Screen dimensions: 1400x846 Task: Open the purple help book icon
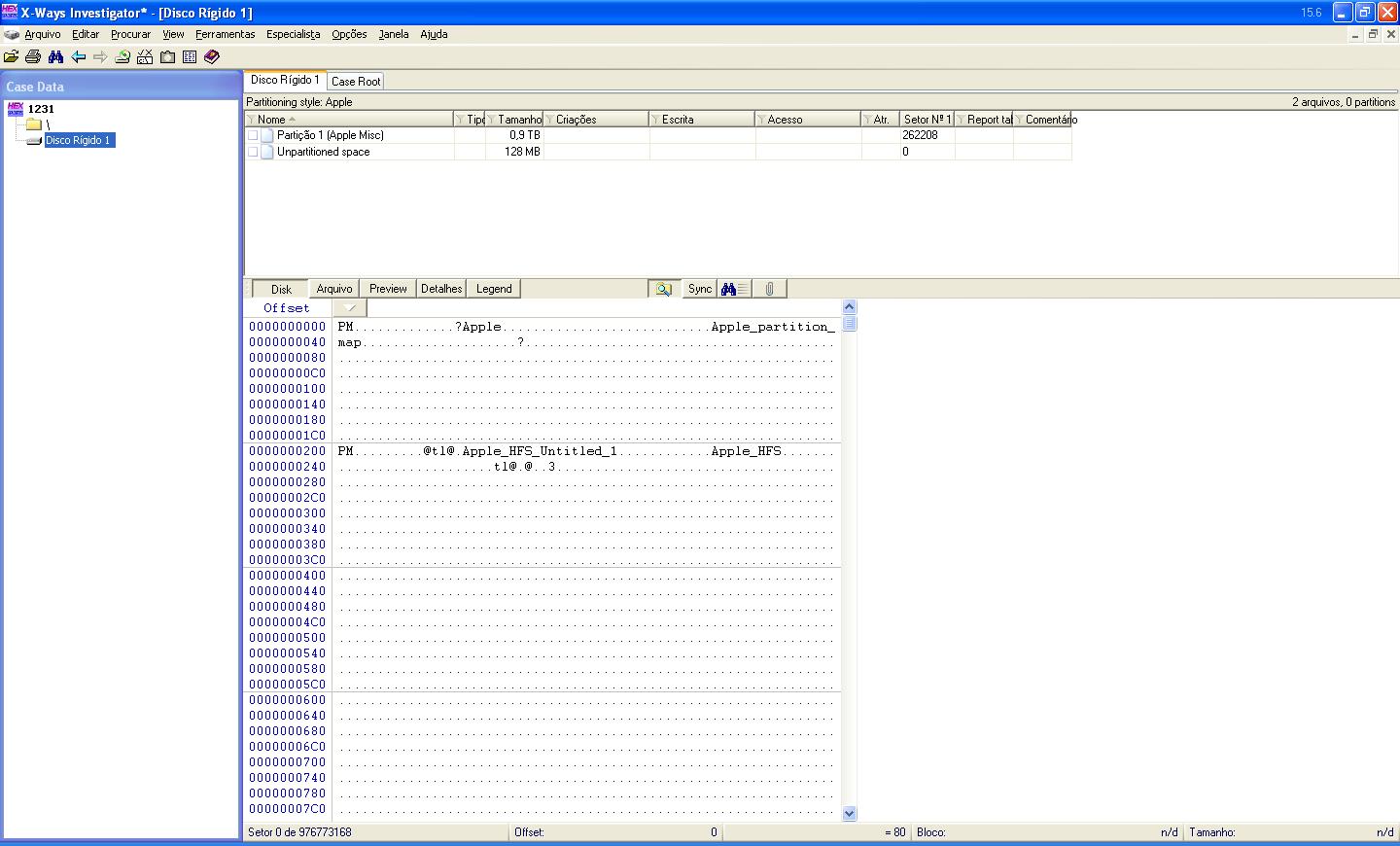pos(212,57)
